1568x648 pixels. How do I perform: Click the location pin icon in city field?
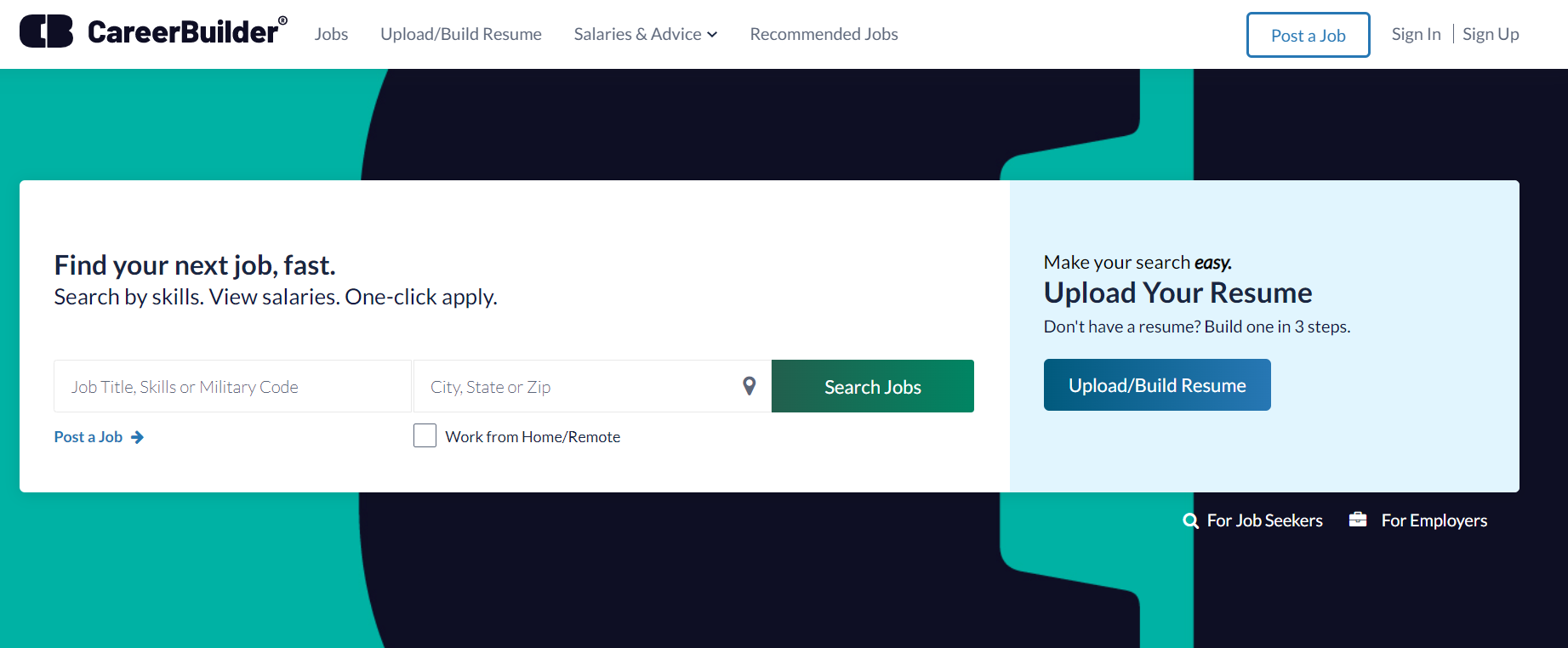click(x=750, y=386)
